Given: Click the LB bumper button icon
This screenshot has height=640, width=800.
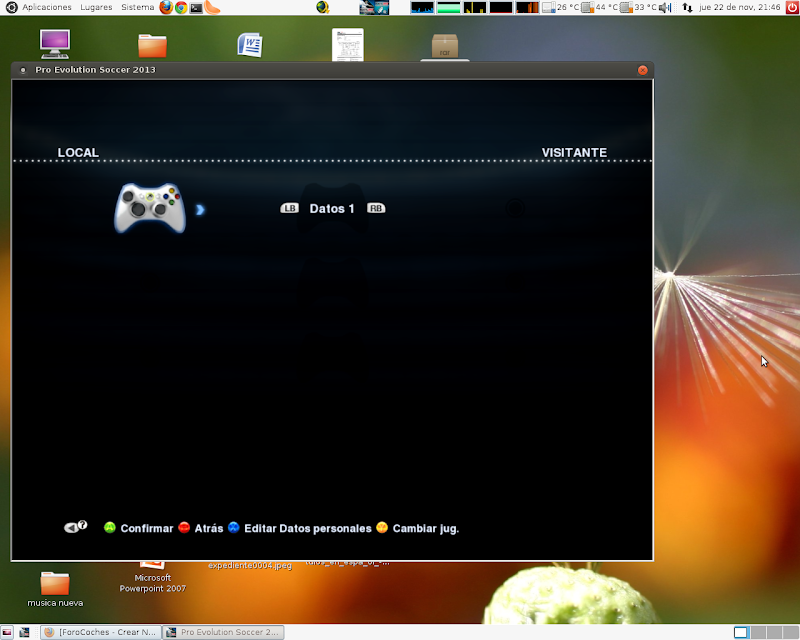Looking at the screenshot, I should click(x=289, y=208).
